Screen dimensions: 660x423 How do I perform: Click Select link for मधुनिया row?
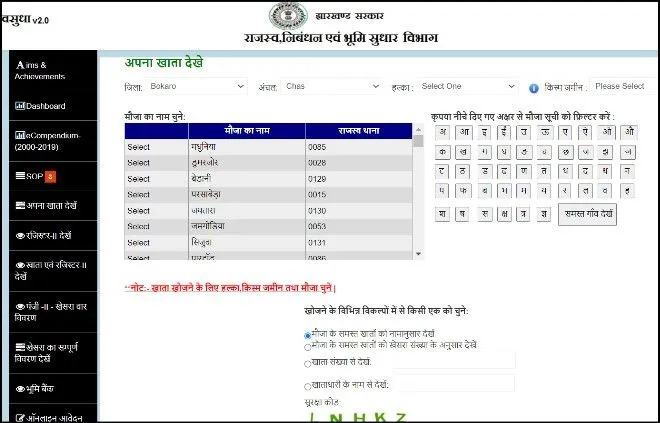pos(138,147)
